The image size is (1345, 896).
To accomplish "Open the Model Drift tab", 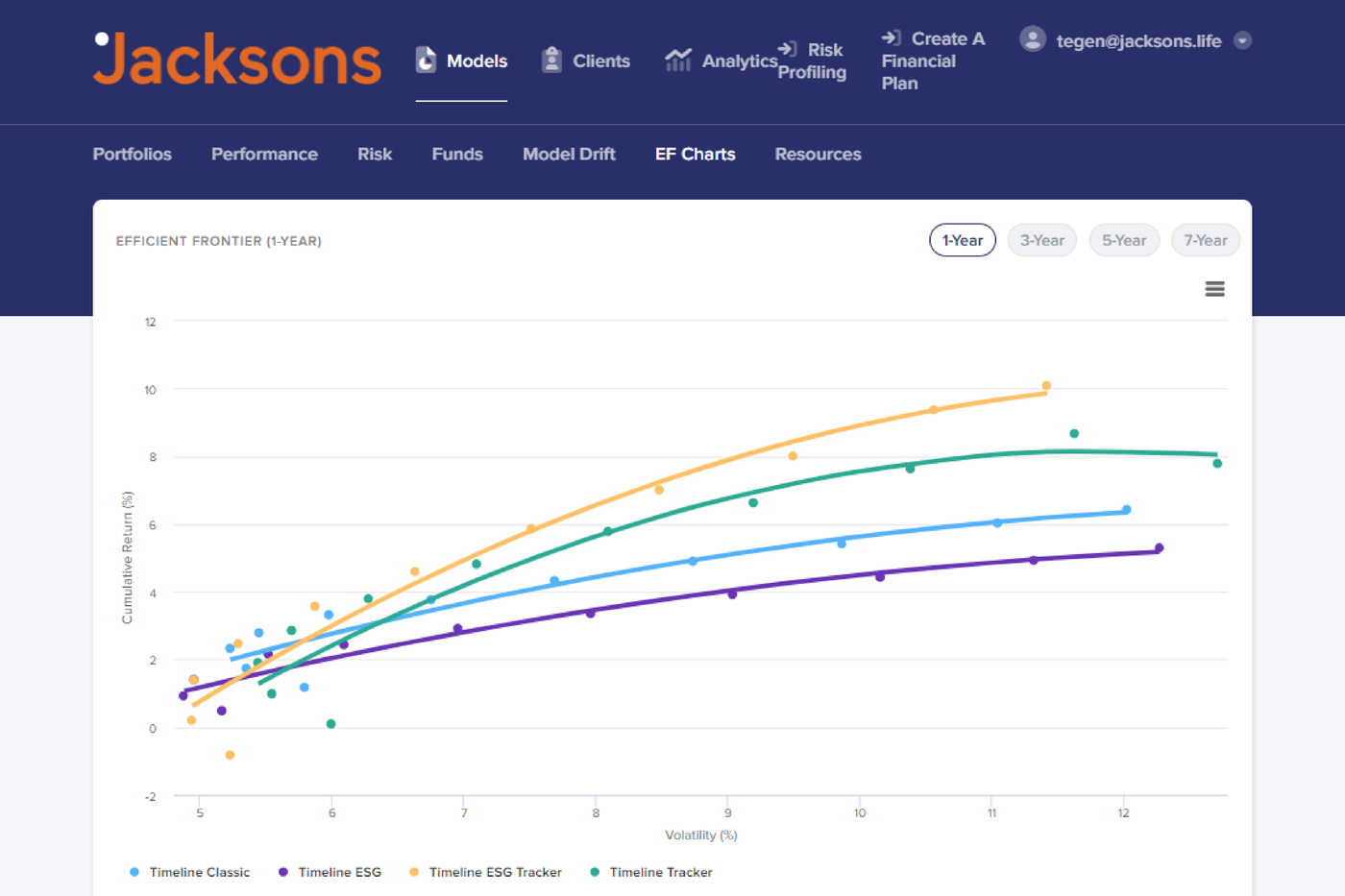I will pos(569,154).
